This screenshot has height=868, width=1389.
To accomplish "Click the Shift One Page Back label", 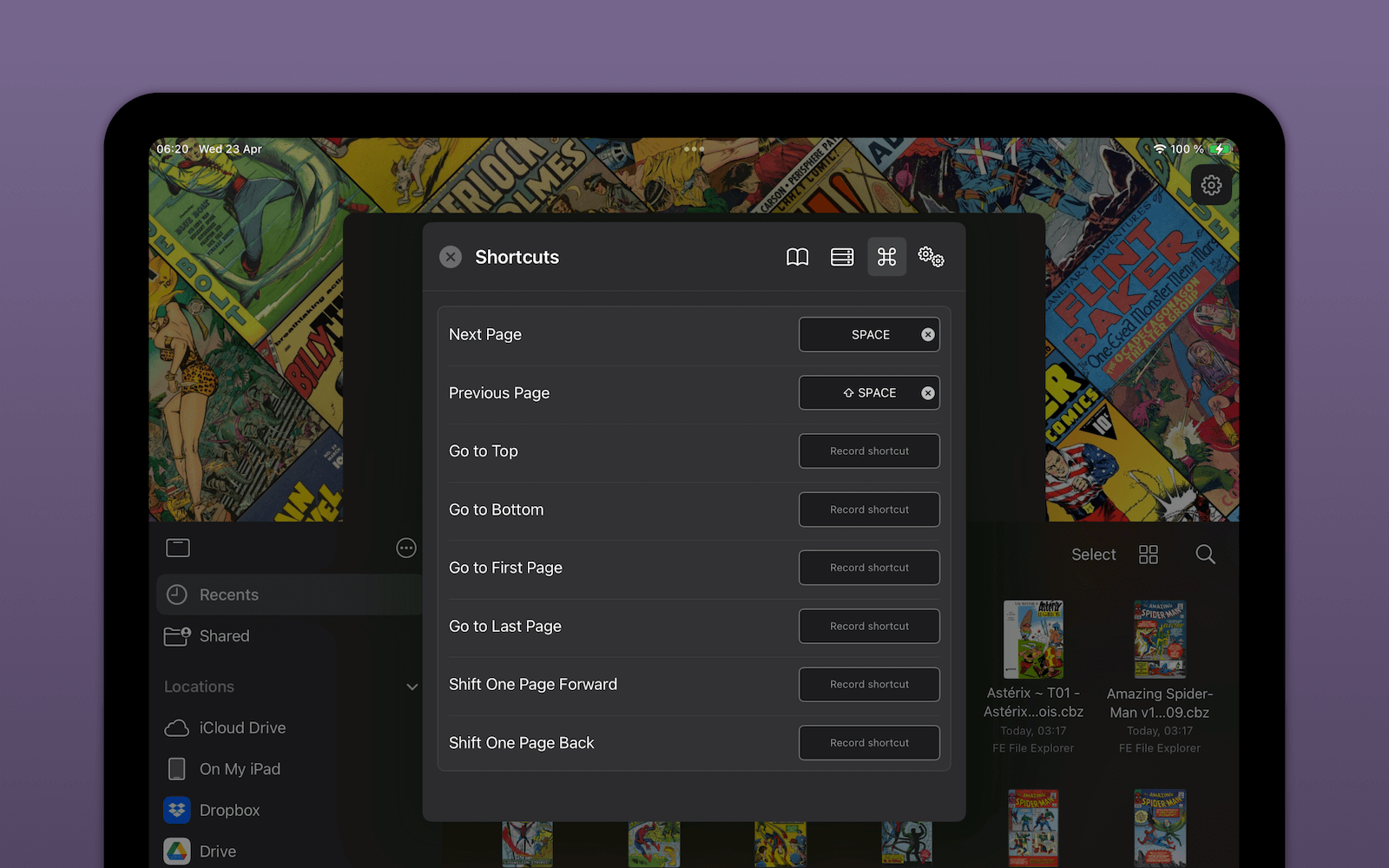I will pyautogui.click(x=522, y=743).
